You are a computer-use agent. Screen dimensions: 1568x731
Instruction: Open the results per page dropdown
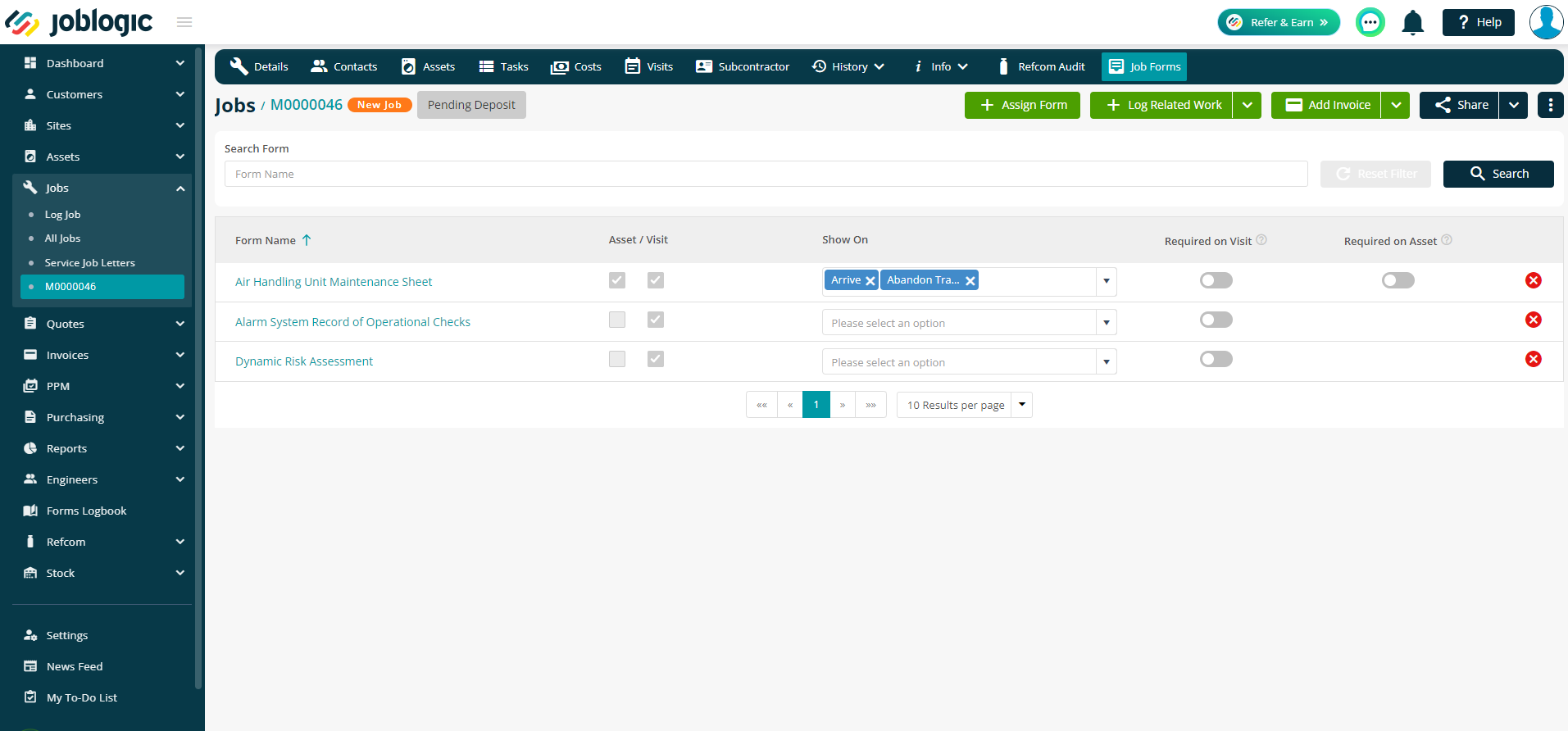(1022, 405)
